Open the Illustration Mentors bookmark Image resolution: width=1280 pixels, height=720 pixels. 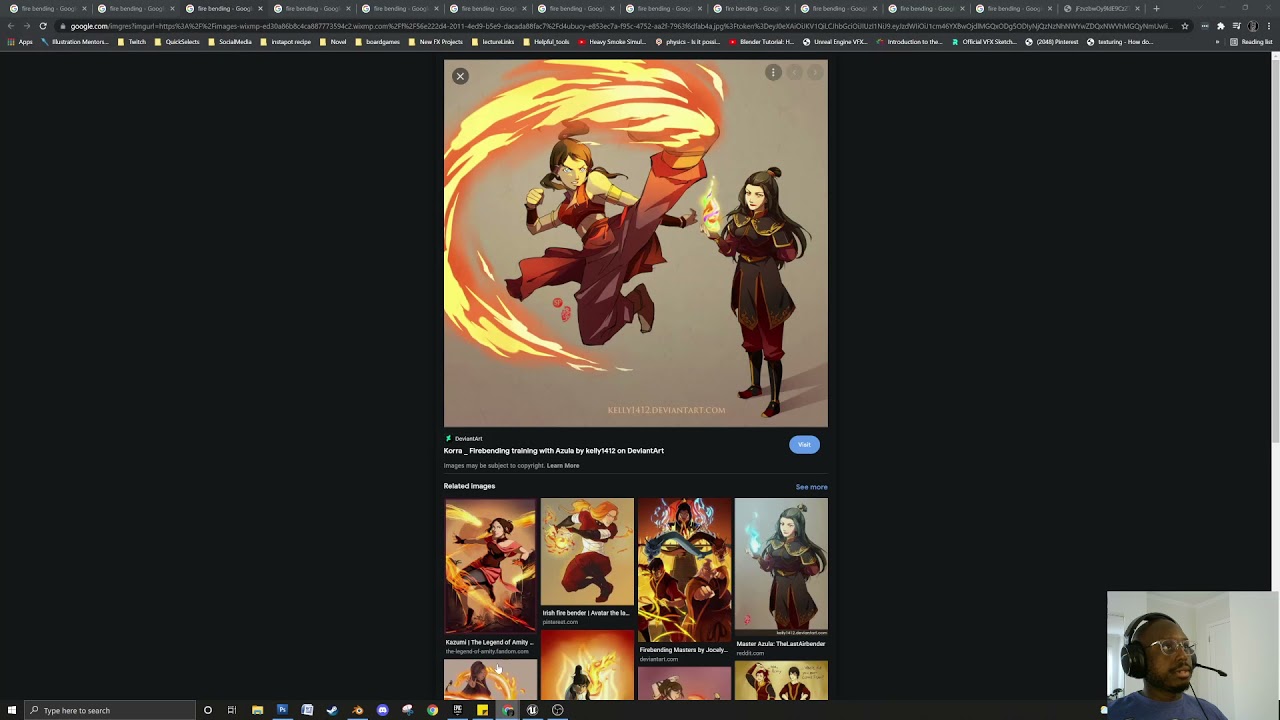tap(74, 42)
